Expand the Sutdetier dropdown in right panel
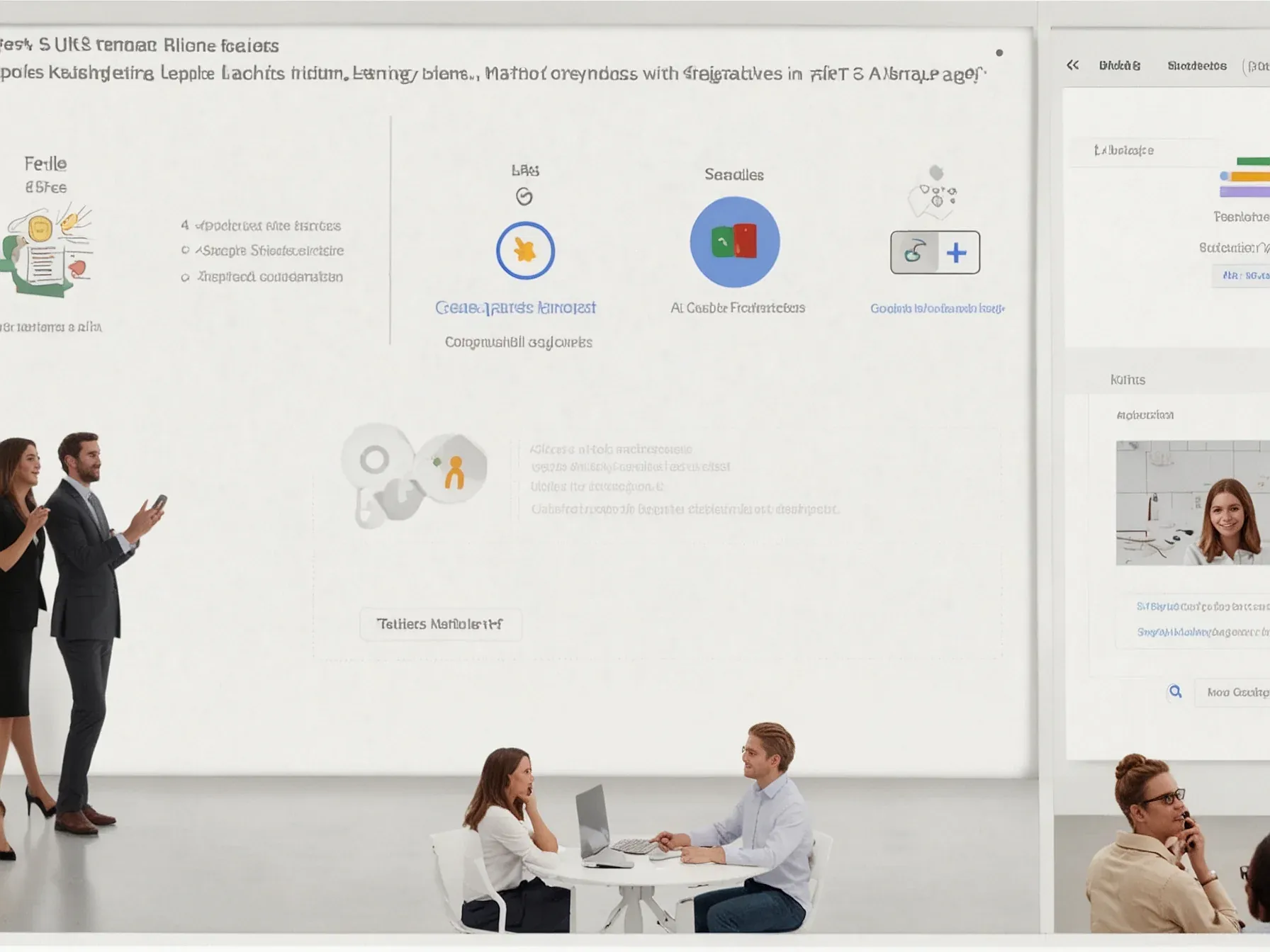Image resolution: width=1270 pixels, height=952 pixels. (1233, 248)
